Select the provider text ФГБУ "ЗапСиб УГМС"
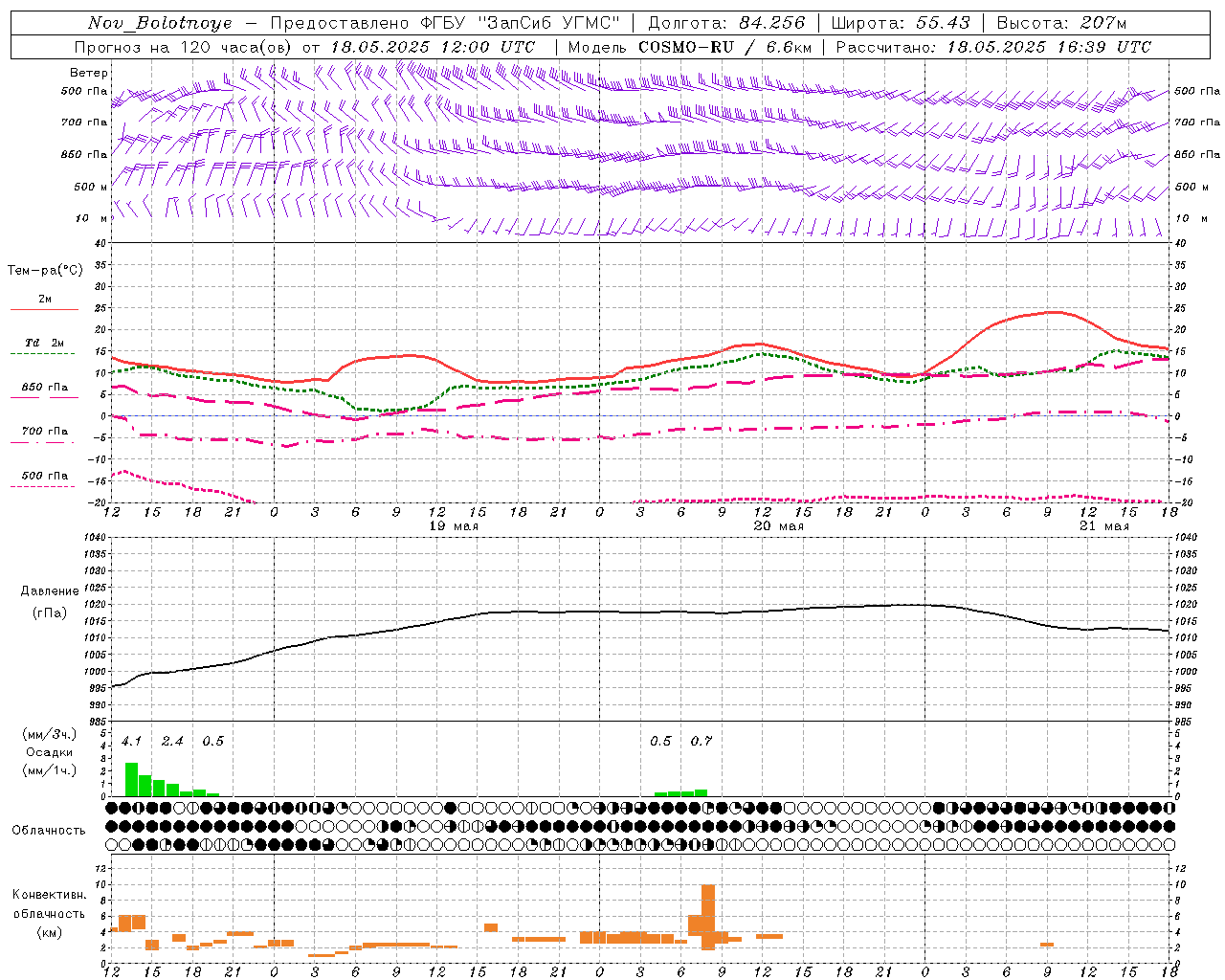 [521, 23]
